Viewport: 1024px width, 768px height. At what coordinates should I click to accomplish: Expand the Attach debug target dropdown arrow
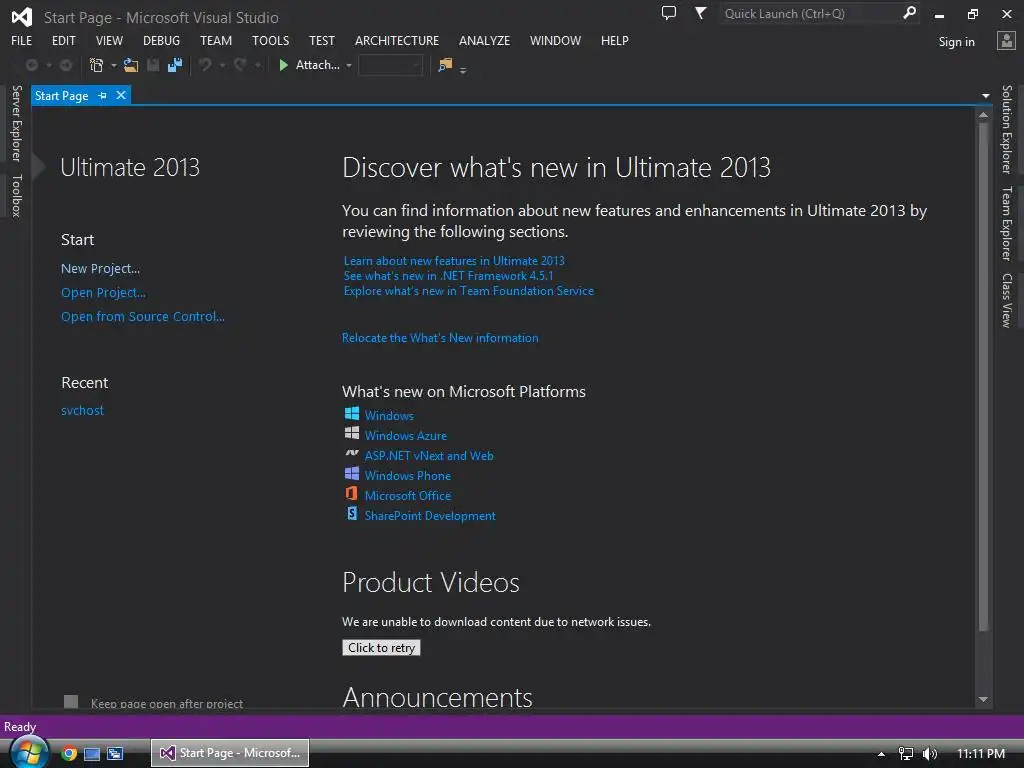point(349,65)
